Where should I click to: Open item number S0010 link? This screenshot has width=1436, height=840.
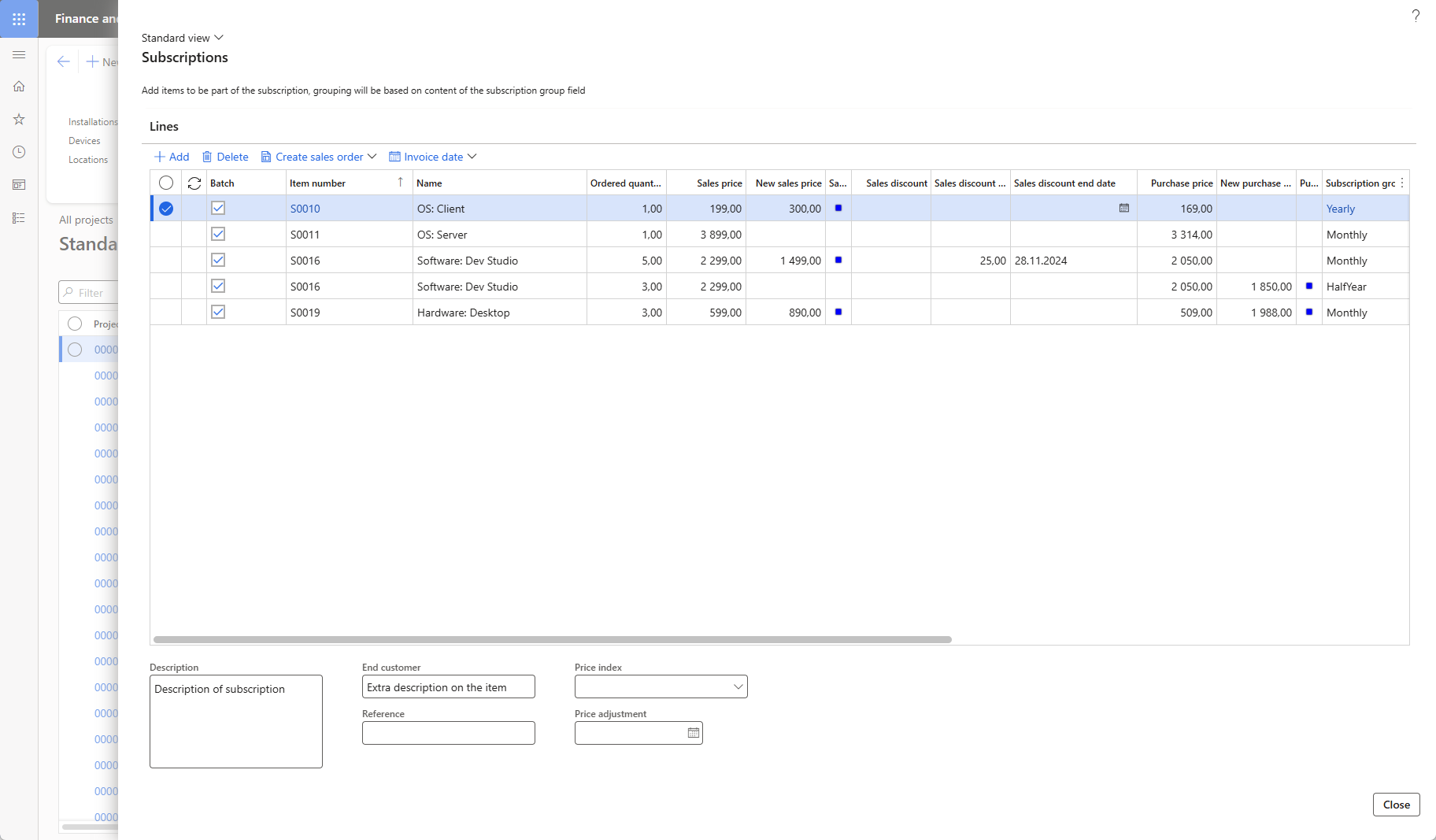tap(305, 209)
